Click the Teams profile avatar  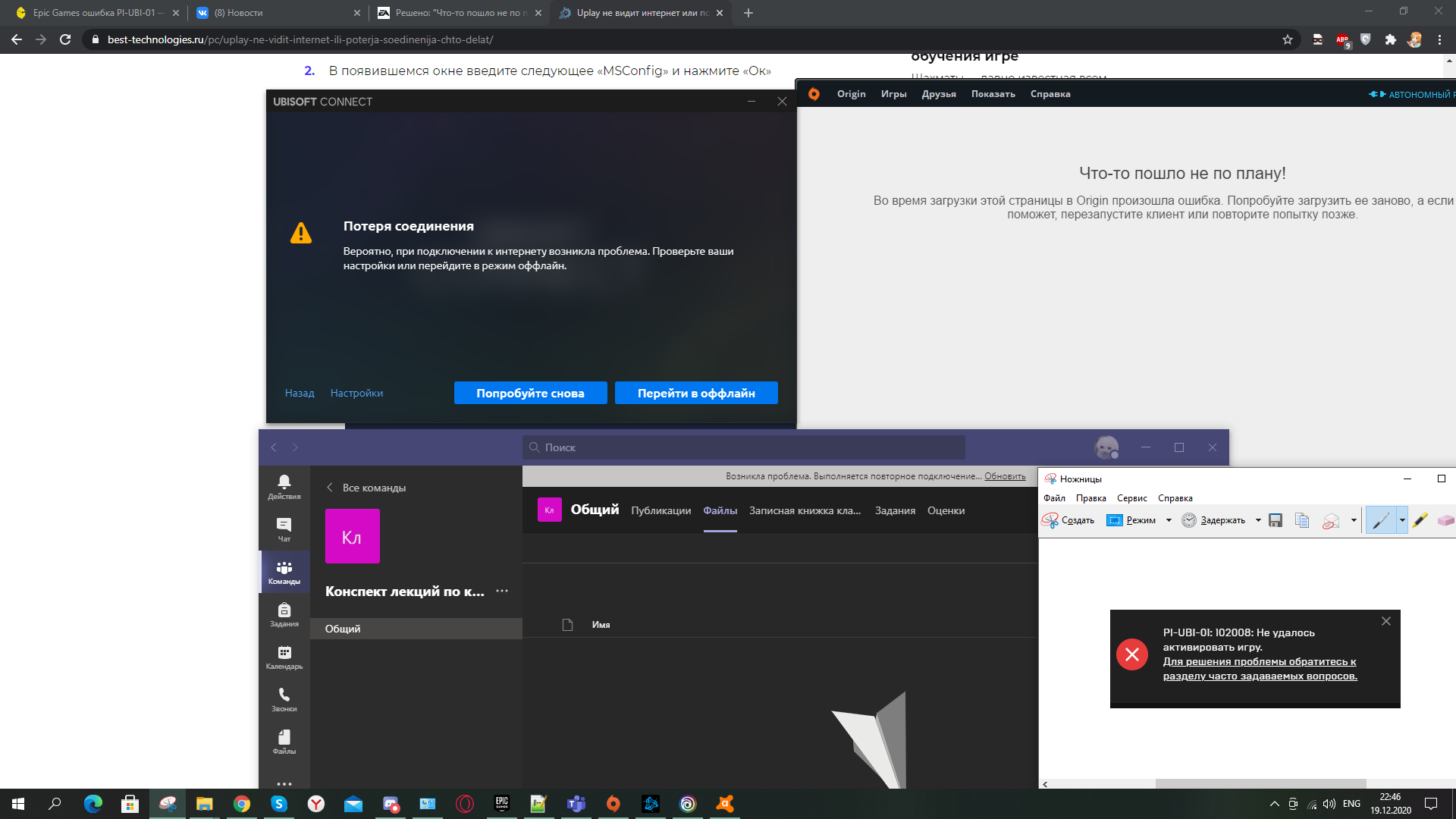1106,447
